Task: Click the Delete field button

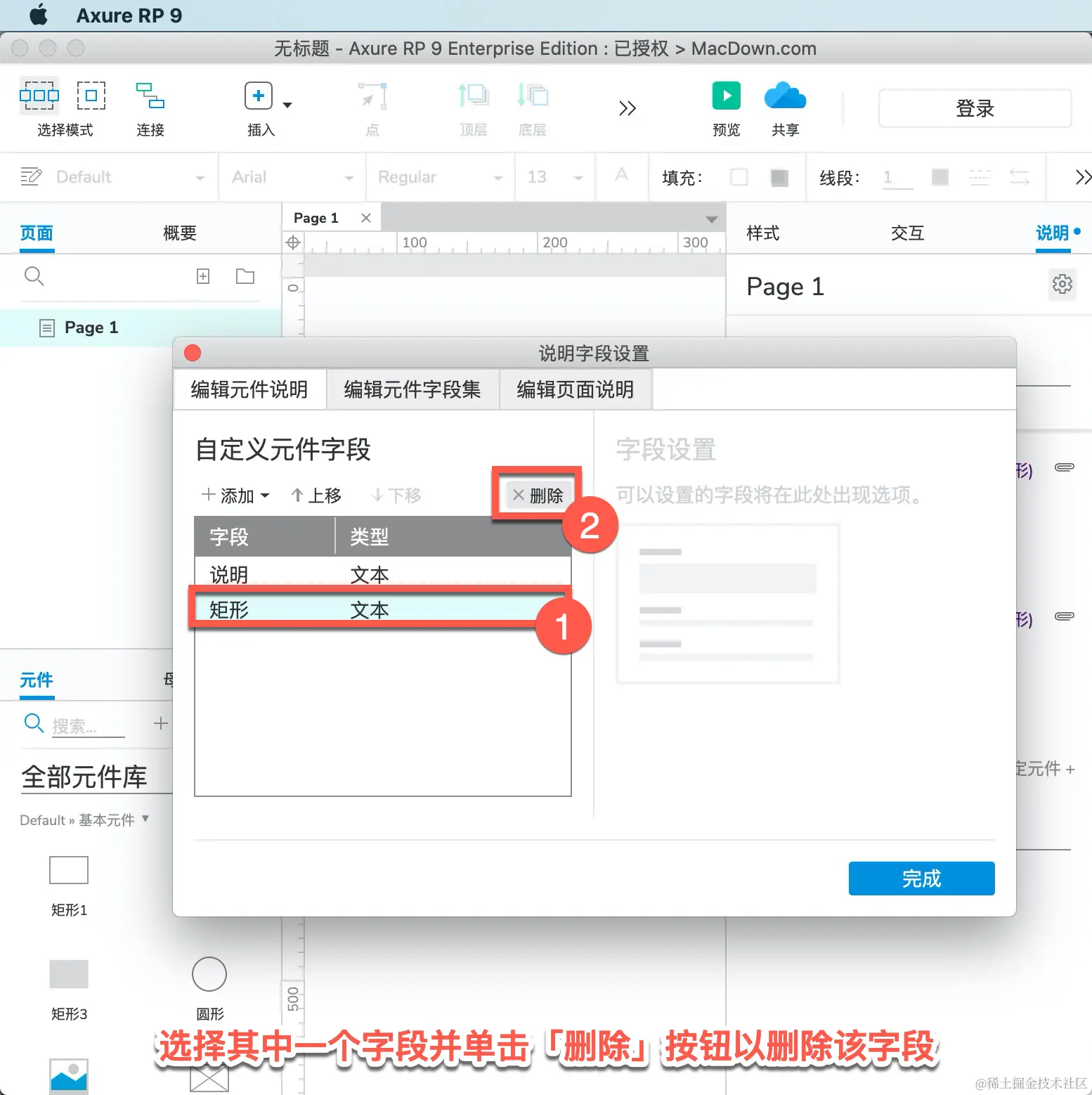Action: pos(538,495)
